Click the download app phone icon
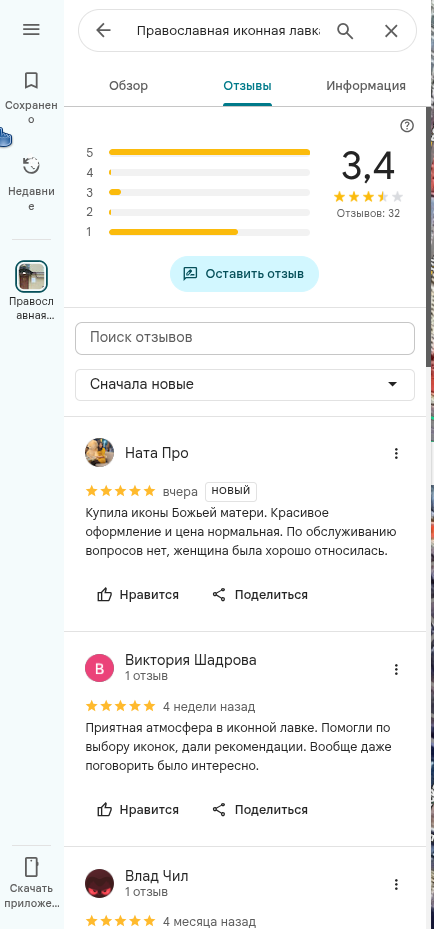The height and width of the screenshot is (929, 434). 31,866
